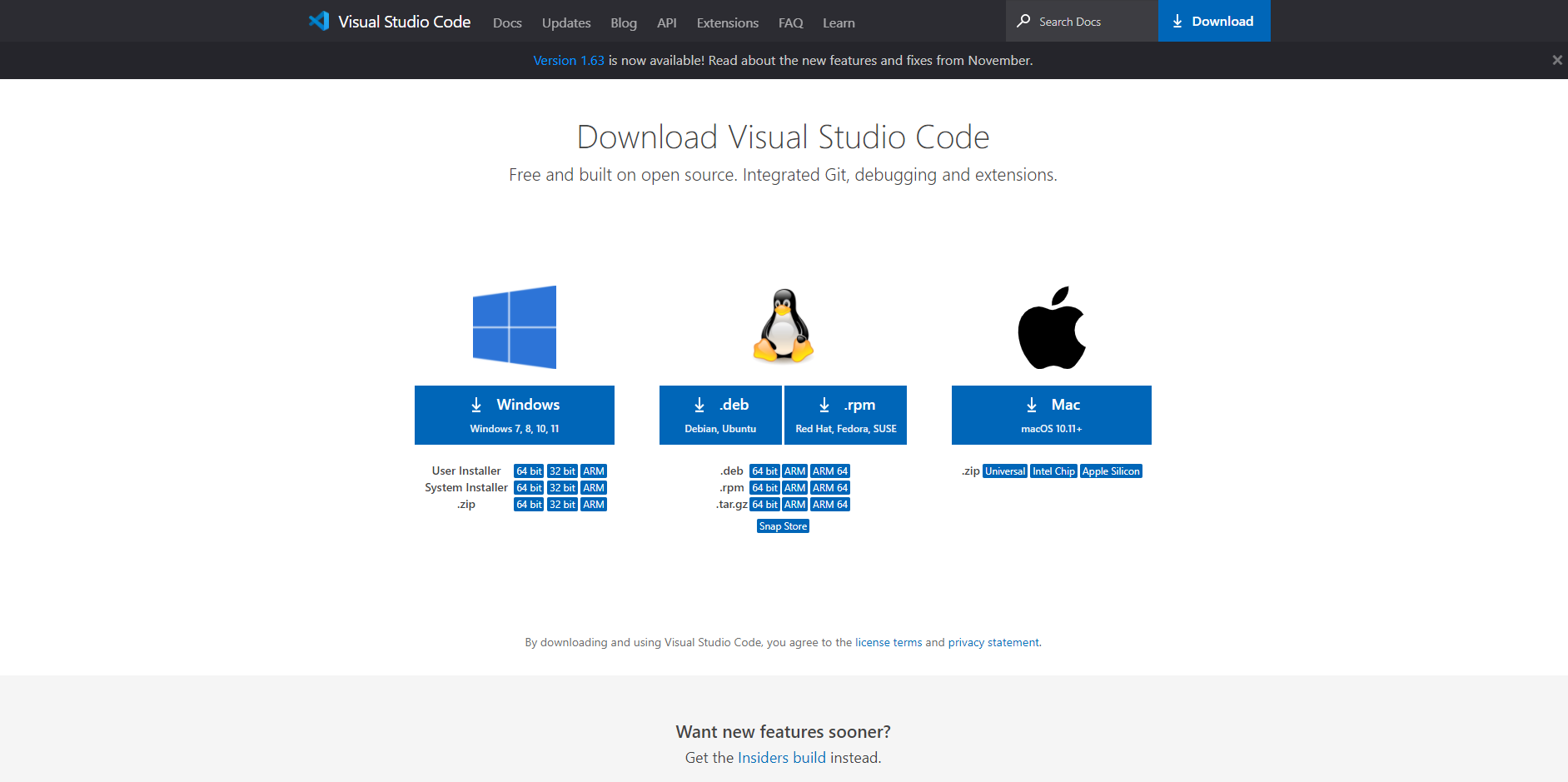The height and width of the screenshot is (782, 1568).
Task: Click the Visual Studio Code title text
Action: pyautogui.click(x=405, y=22)
